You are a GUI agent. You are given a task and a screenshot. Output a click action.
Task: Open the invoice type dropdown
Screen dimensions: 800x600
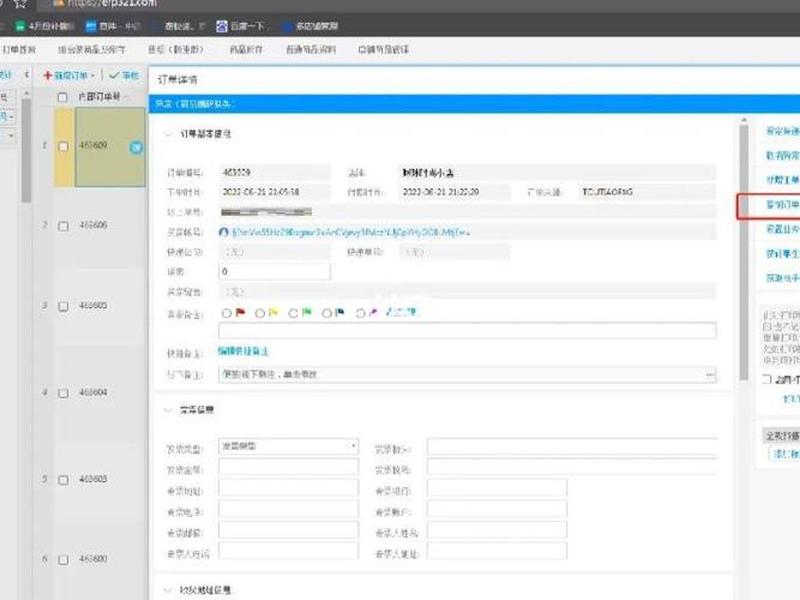tap(288, 446)
